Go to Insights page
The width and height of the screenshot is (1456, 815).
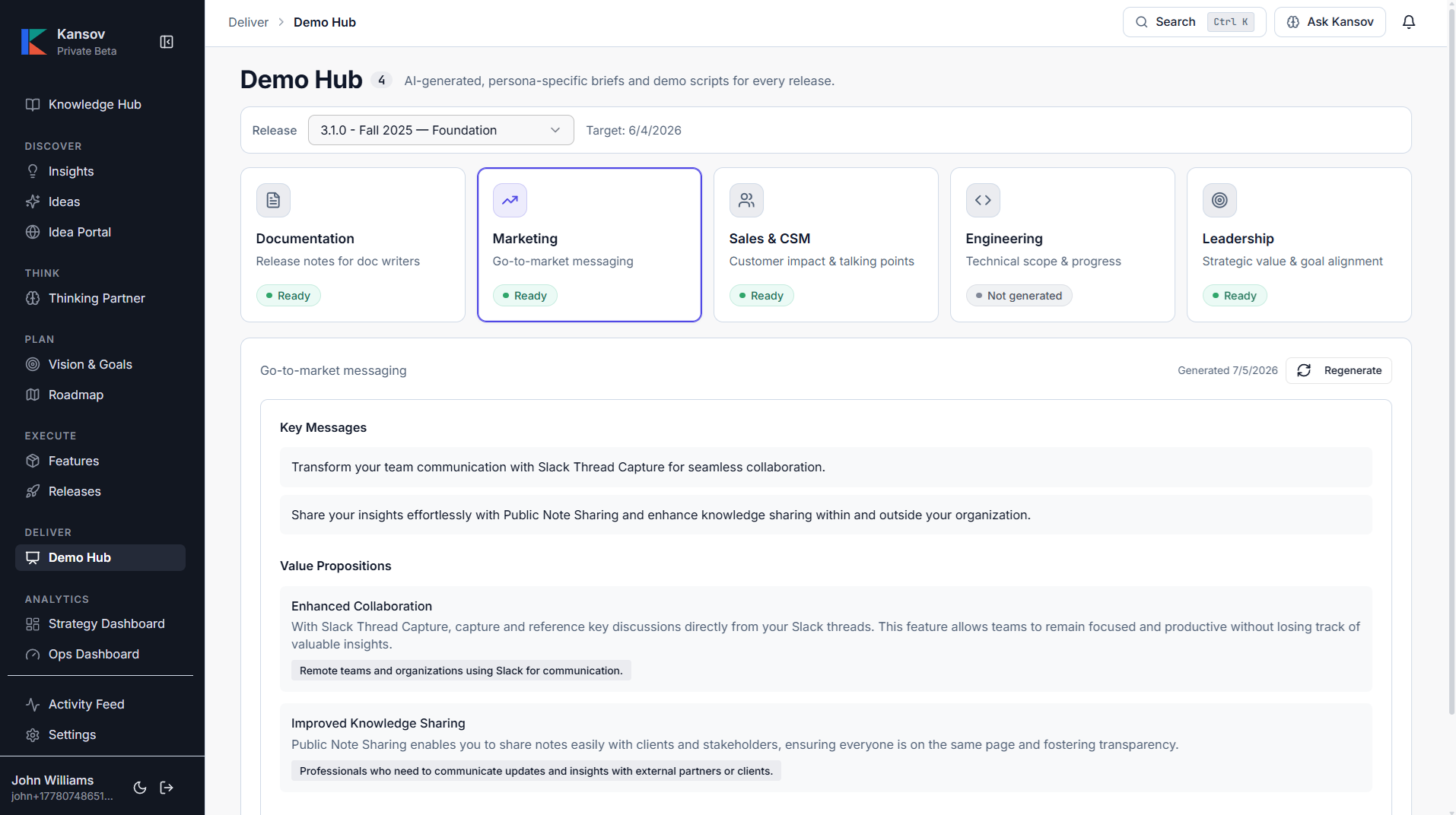[x=100, y=172]
